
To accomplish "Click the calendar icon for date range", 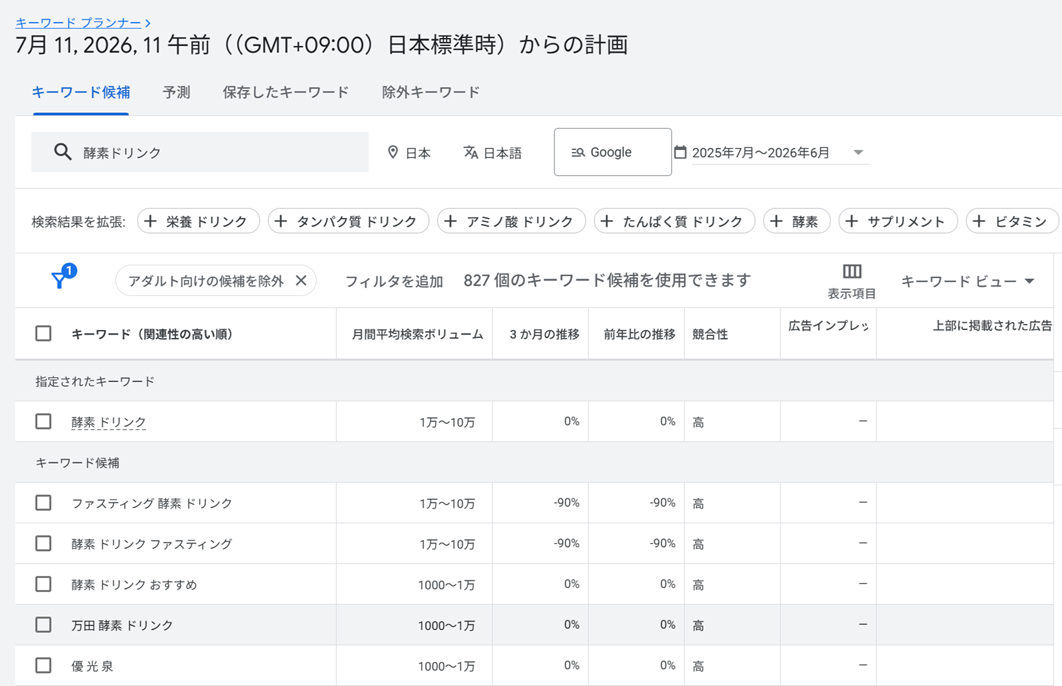I will [x=680, y=152].
